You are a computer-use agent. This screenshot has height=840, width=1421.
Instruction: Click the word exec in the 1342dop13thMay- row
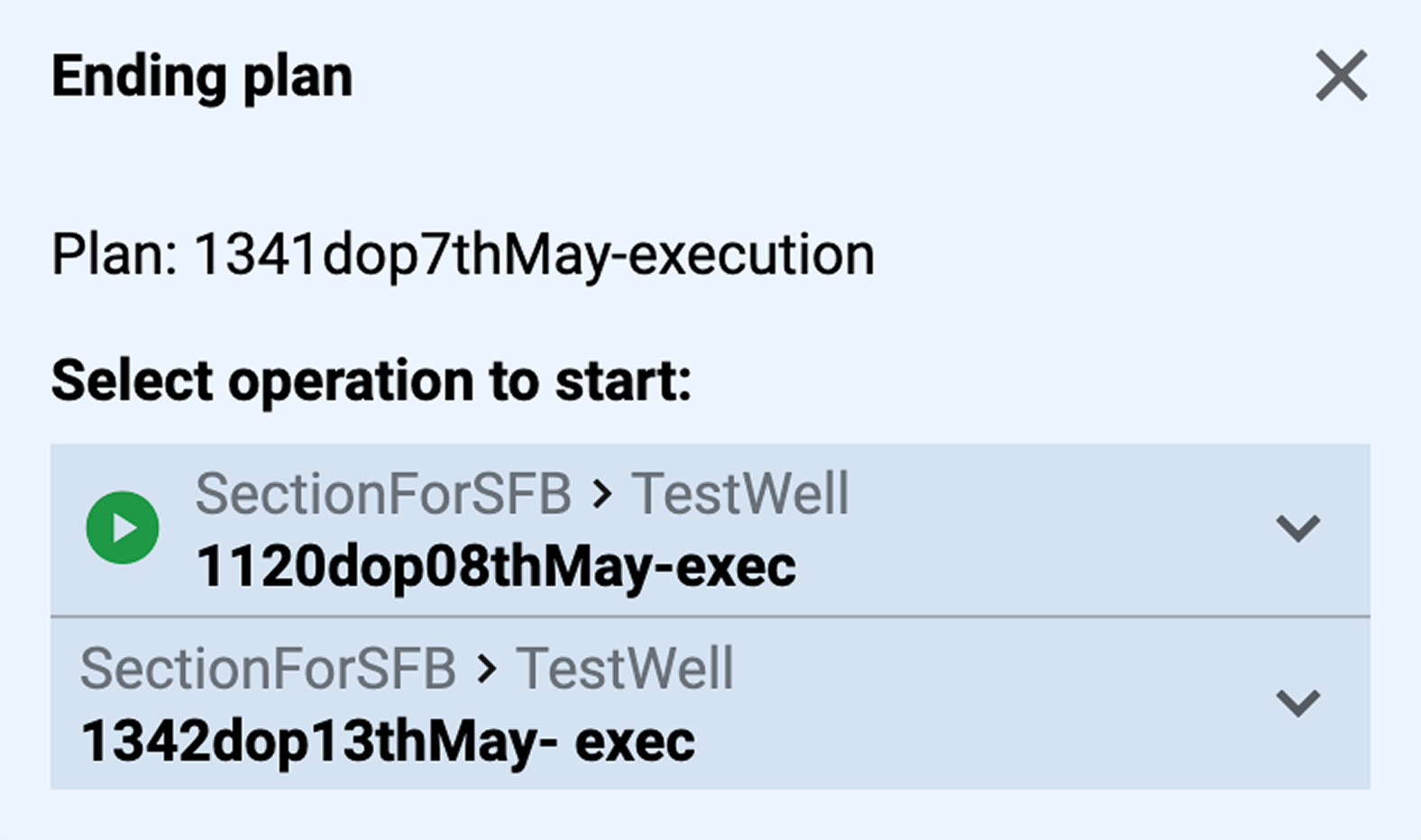635,742
